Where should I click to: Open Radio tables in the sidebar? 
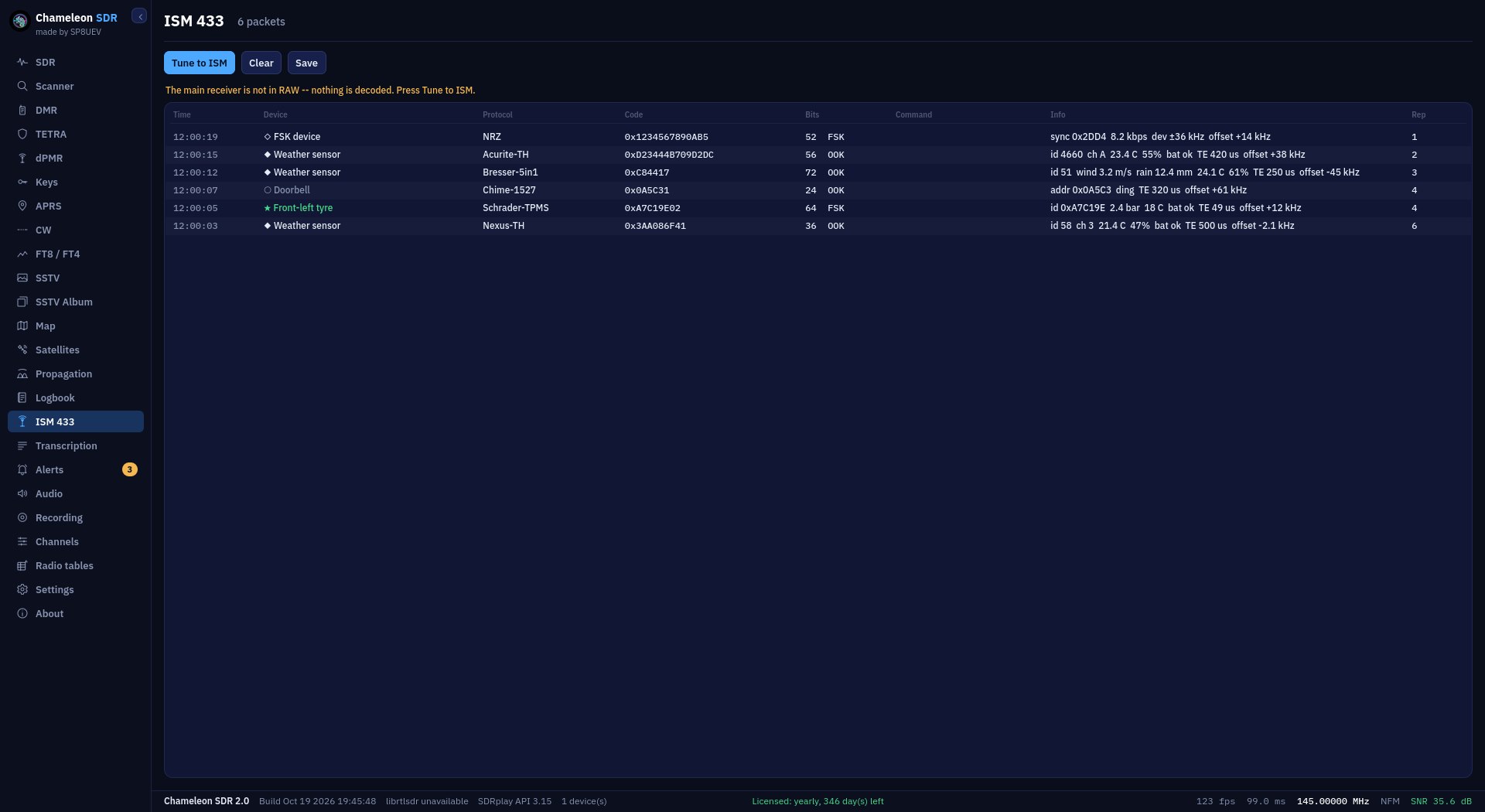click(x=76, y=565)
